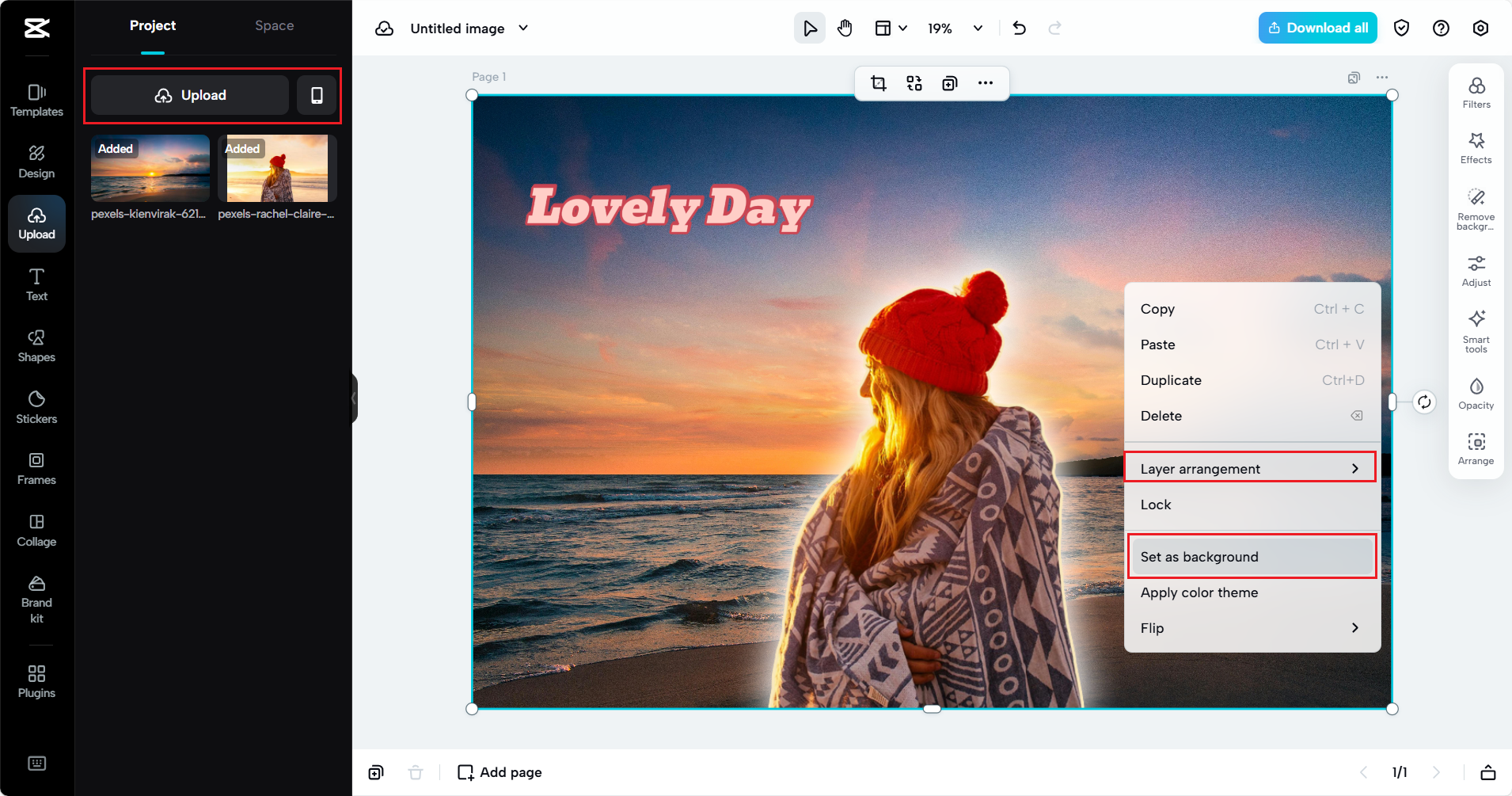The width and height of the screenshot is (1512, 796).
Task: Click the Remove background tool
Action: [1476, 209]
